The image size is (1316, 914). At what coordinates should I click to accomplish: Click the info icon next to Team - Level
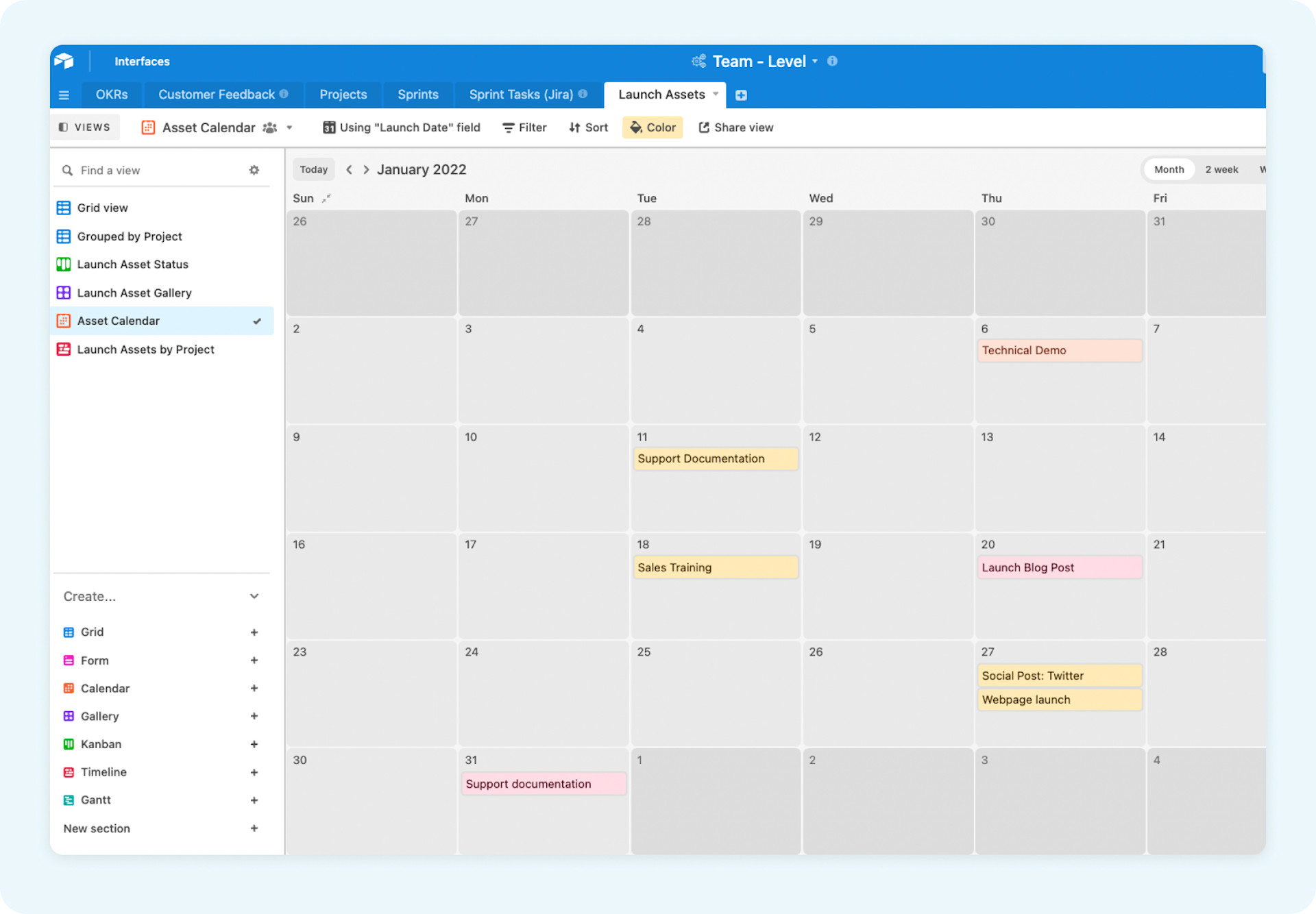[832, 61]
